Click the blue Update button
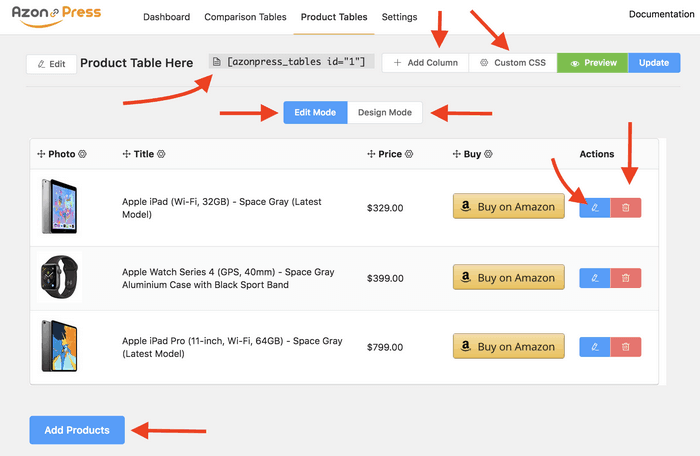This screenshot has width=700, height=456. [x=654, y=63]
